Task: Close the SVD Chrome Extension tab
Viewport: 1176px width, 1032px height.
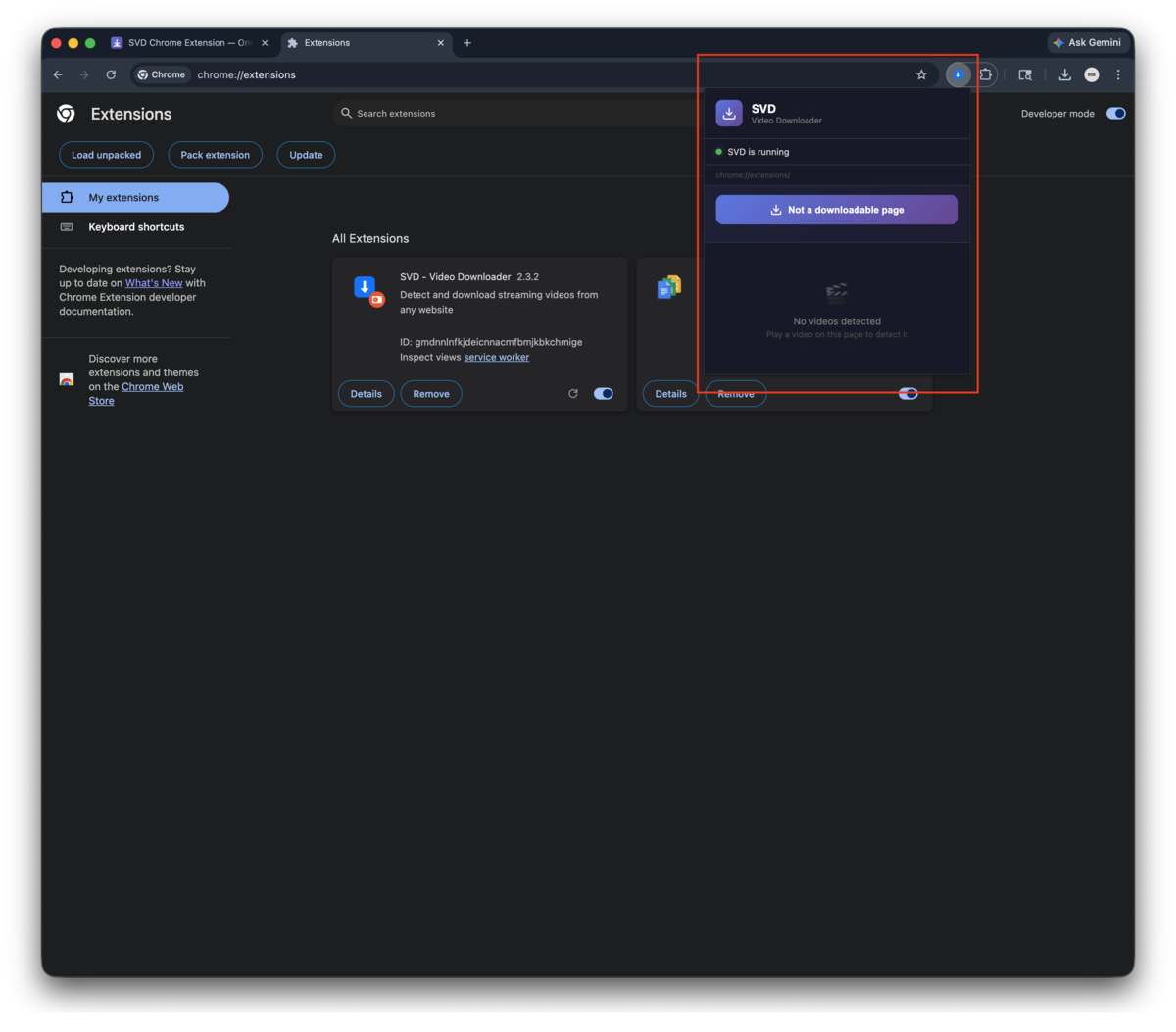Action: (x=265, y=43)
